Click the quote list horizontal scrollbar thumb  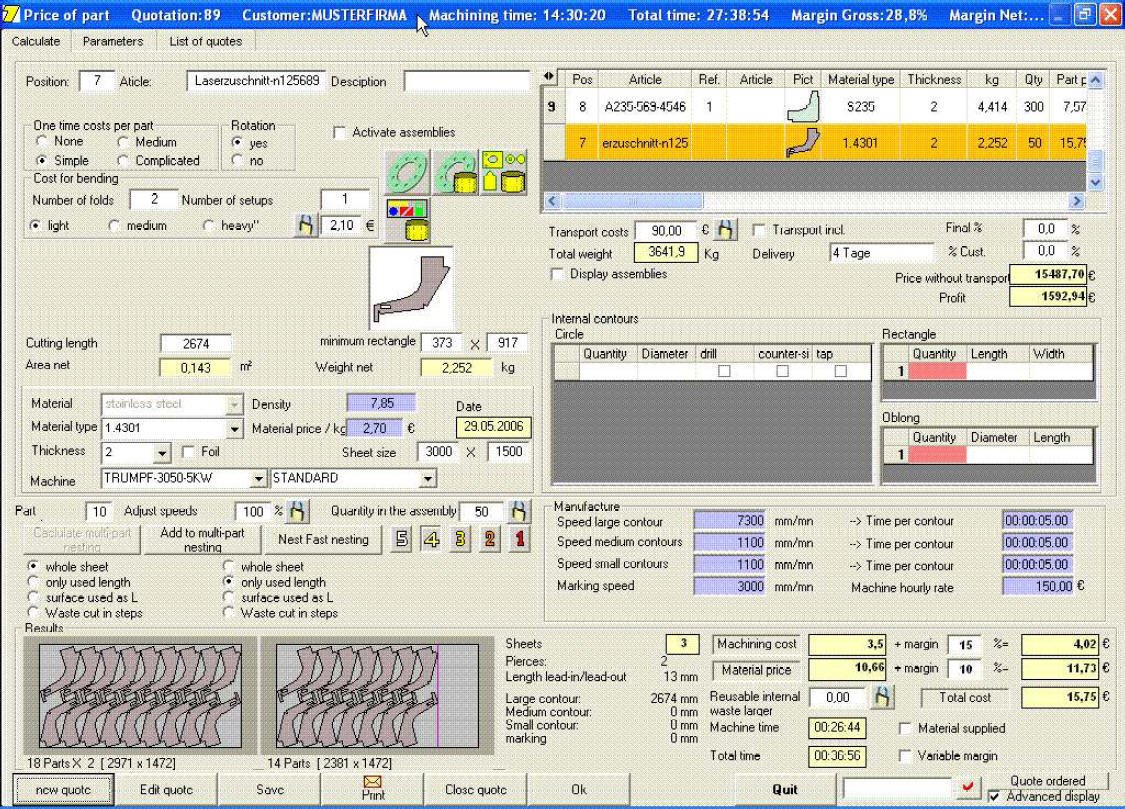tap(632, 201)
